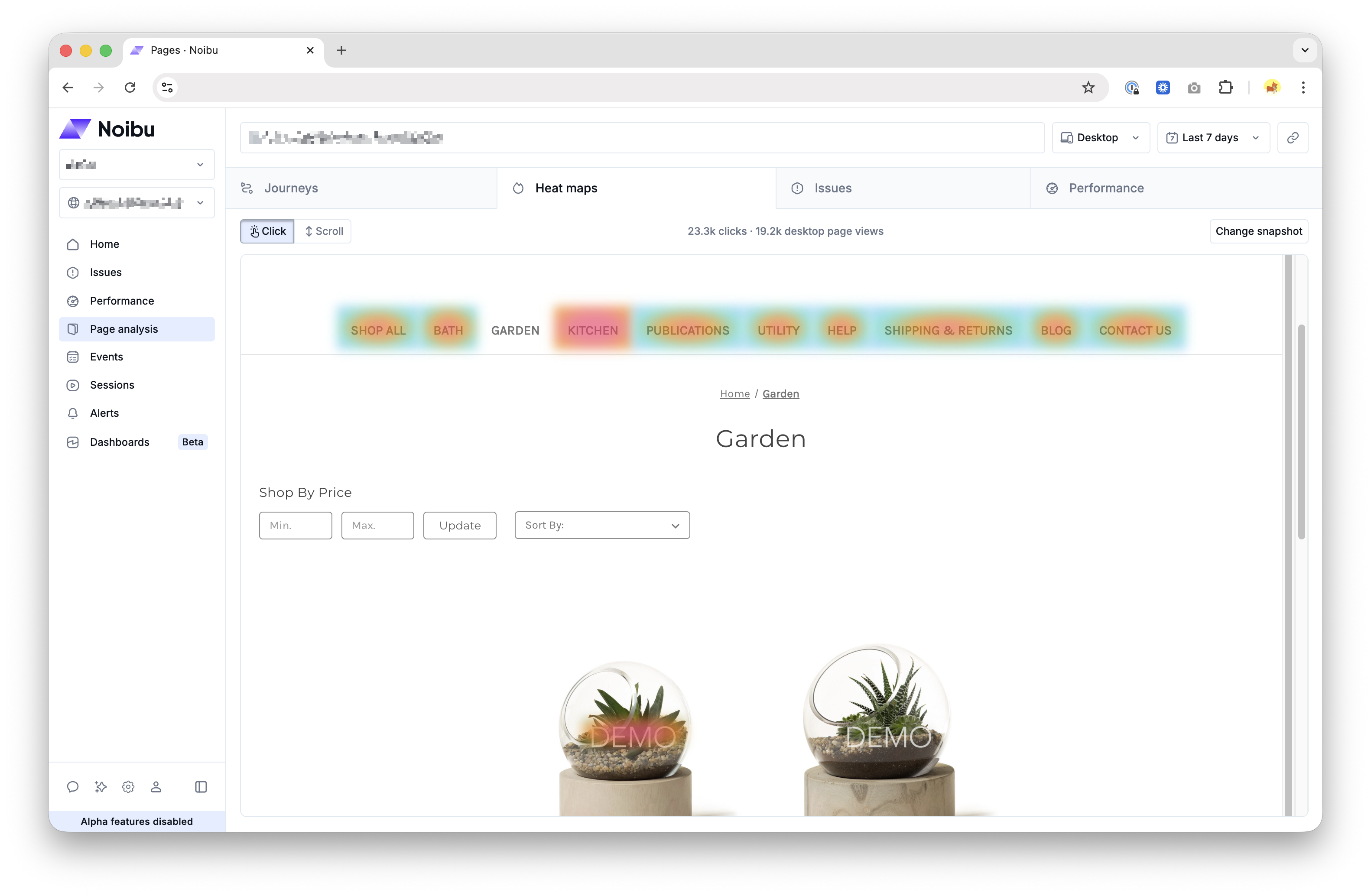The width and height of the screenshot is (1371, 896).
Task: Open the Sort By dropdown
Action: coord(602,525)
